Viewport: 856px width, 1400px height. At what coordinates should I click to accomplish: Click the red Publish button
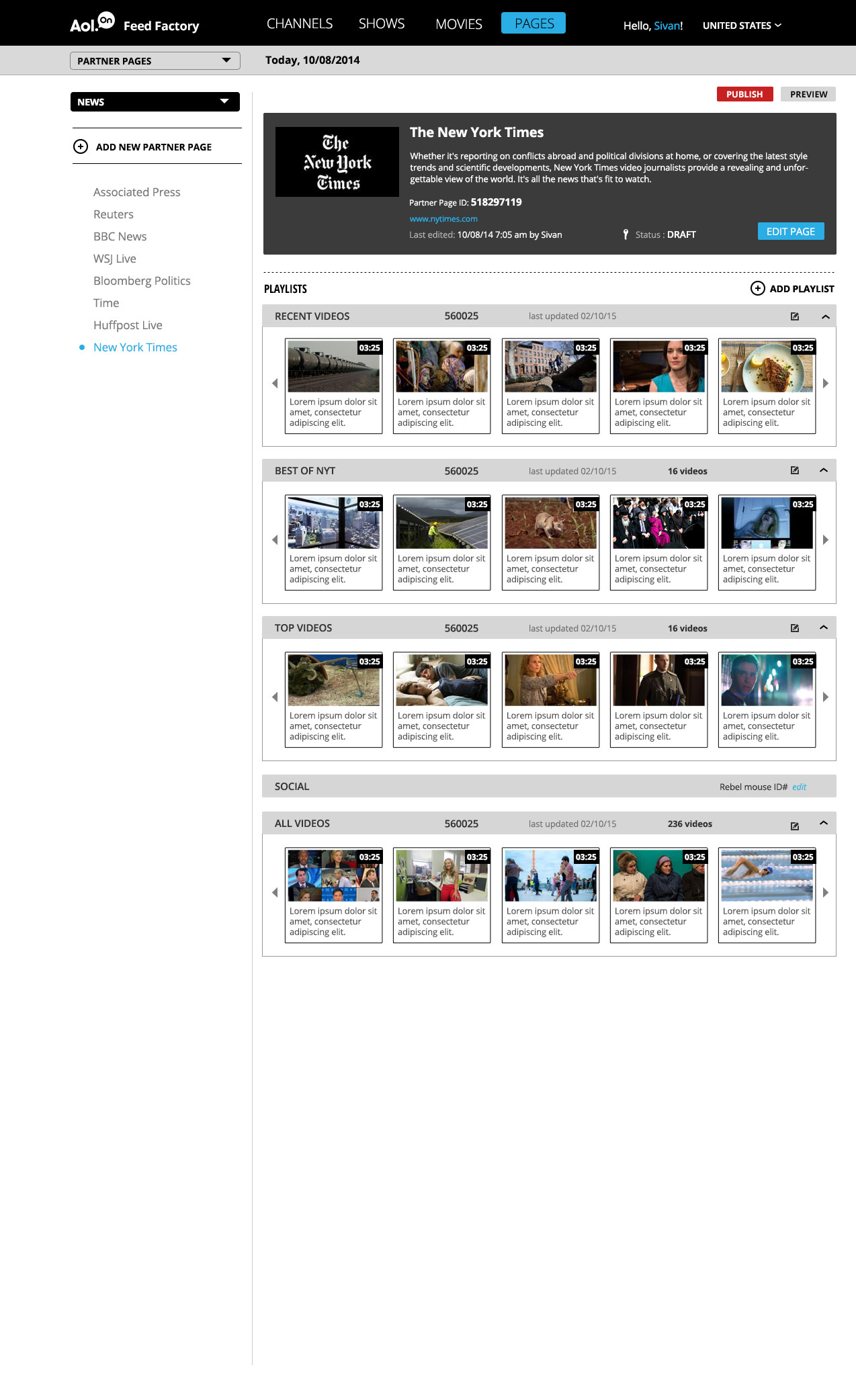744,94
